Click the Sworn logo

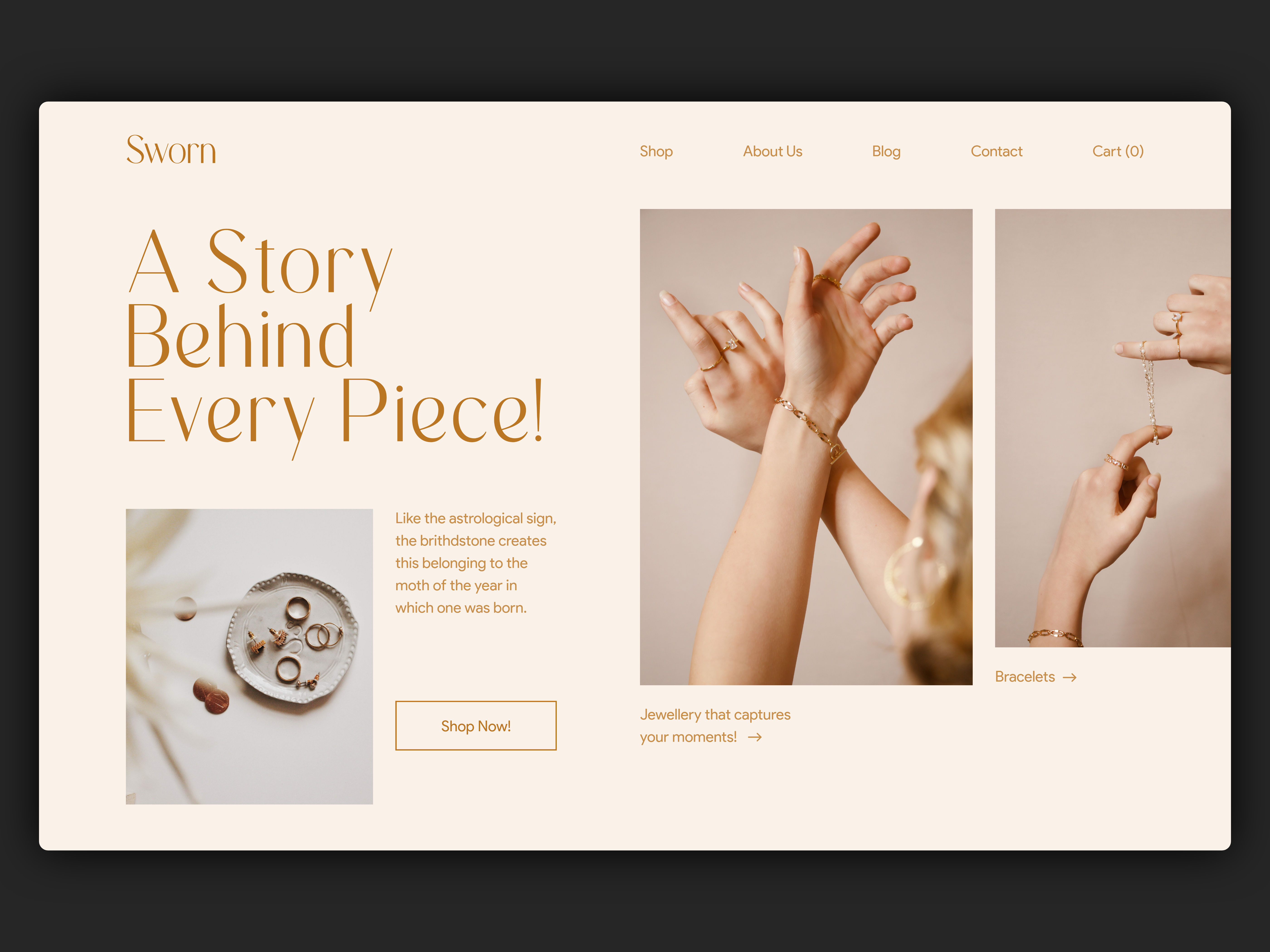tap(171, 150)
